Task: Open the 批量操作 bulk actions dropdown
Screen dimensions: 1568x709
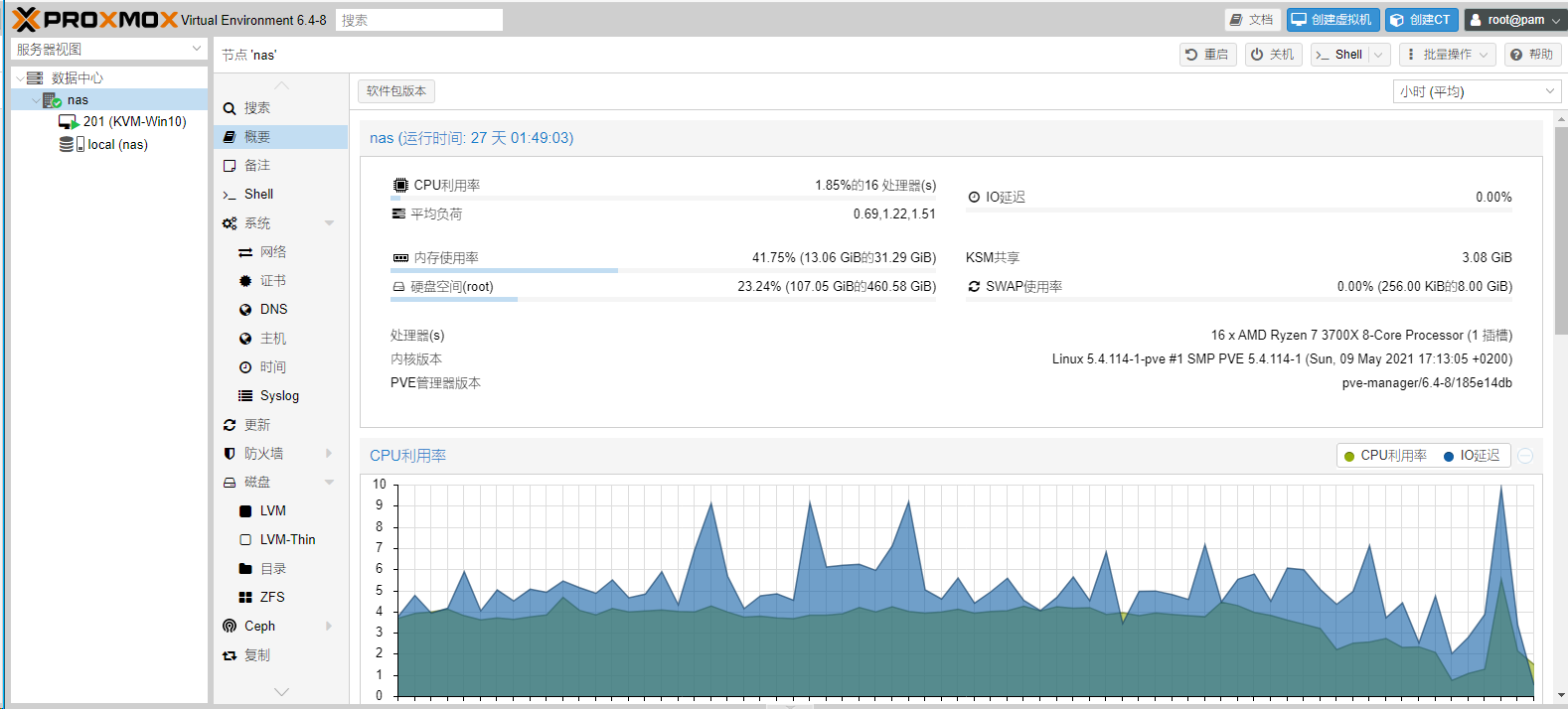Action: 1447,55
